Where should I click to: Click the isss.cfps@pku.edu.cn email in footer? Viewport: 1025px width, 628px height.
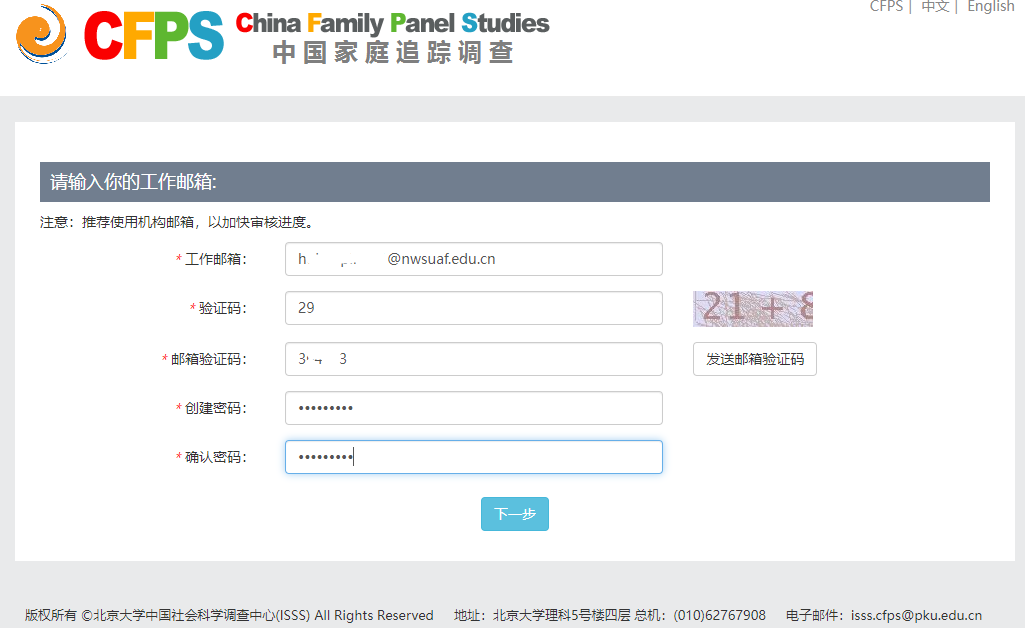916,615
